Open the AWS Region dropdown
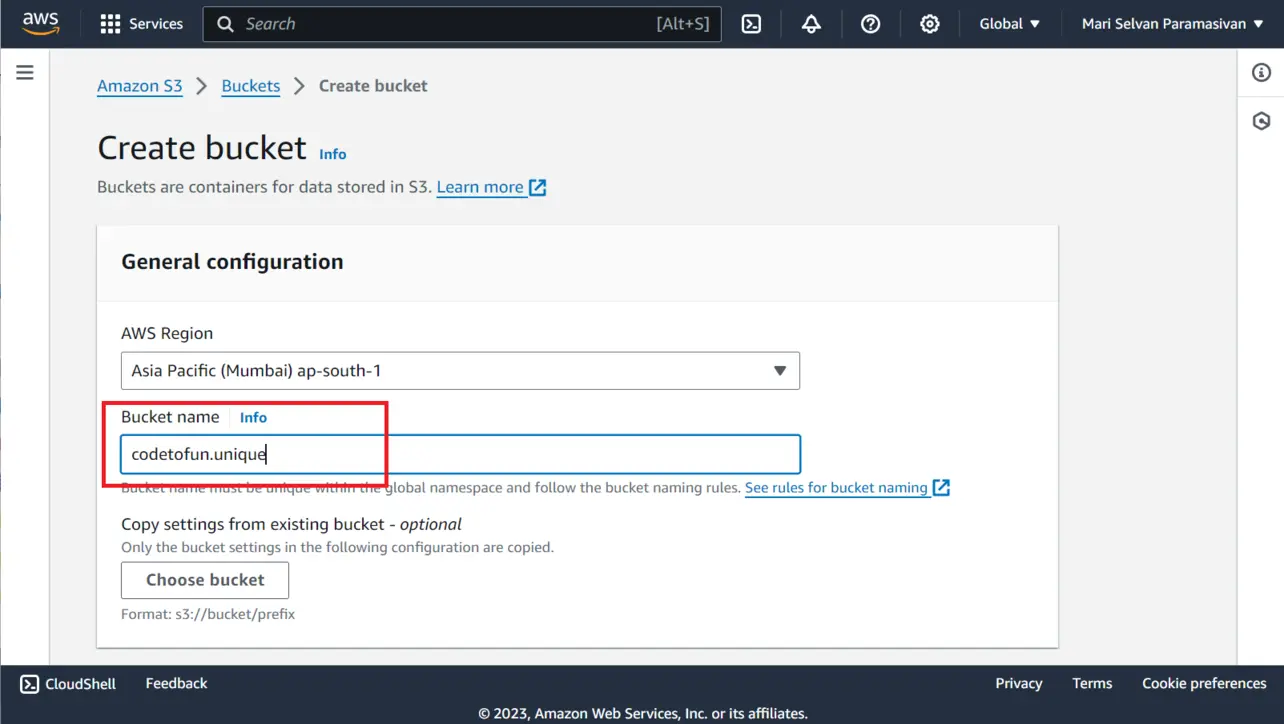The width and height of the screenshot is (1284, 724). click(x=460, y=371)
